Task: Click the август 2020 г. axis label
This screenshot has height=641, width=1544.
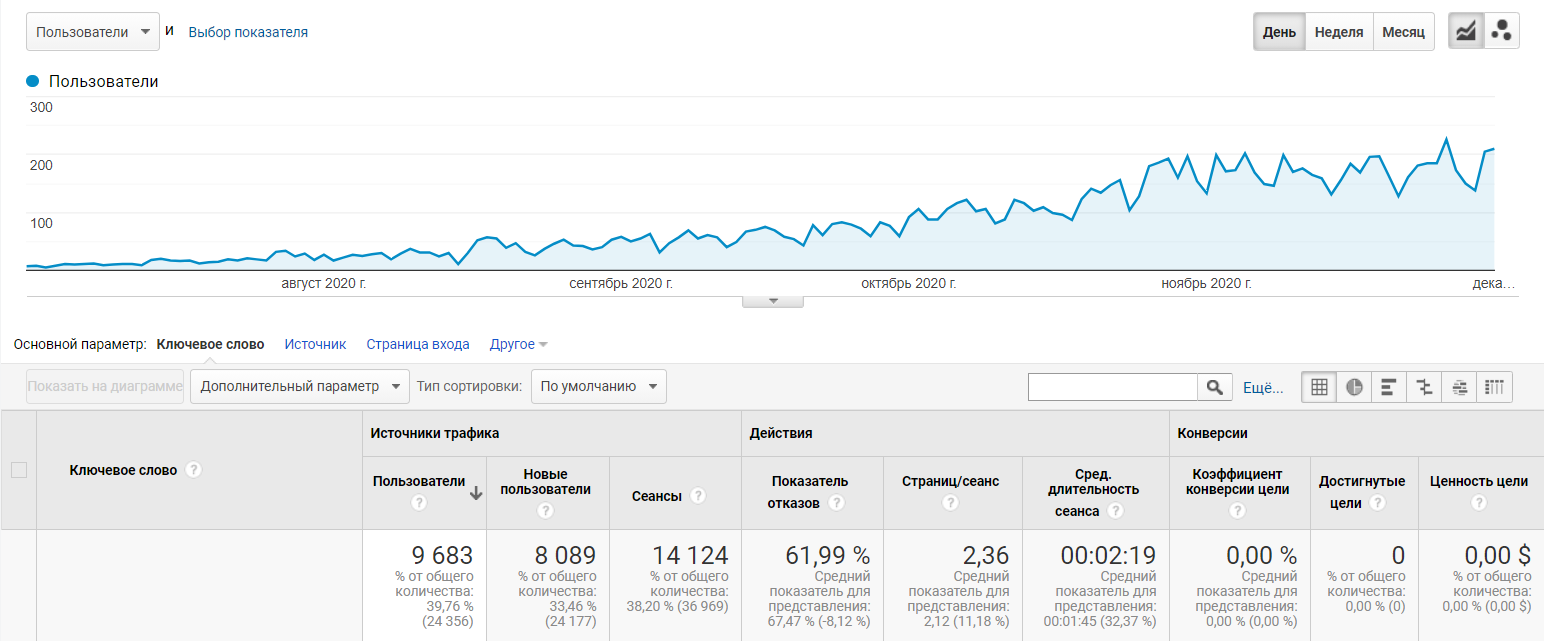Action: point(324,284)
